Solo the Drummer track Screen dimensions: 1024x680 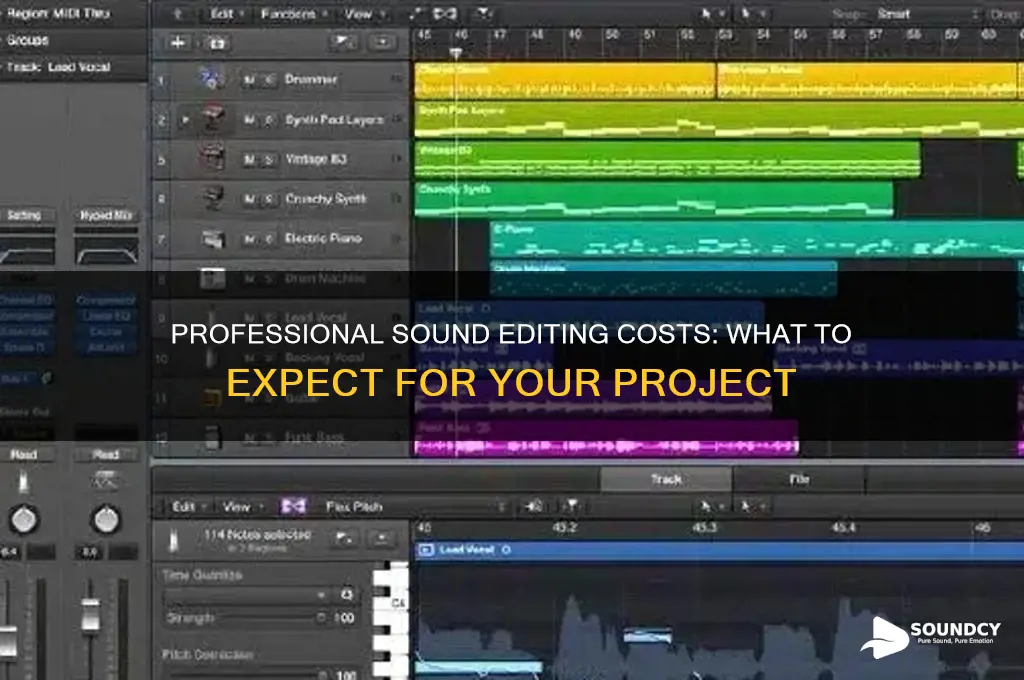[269, 80]
